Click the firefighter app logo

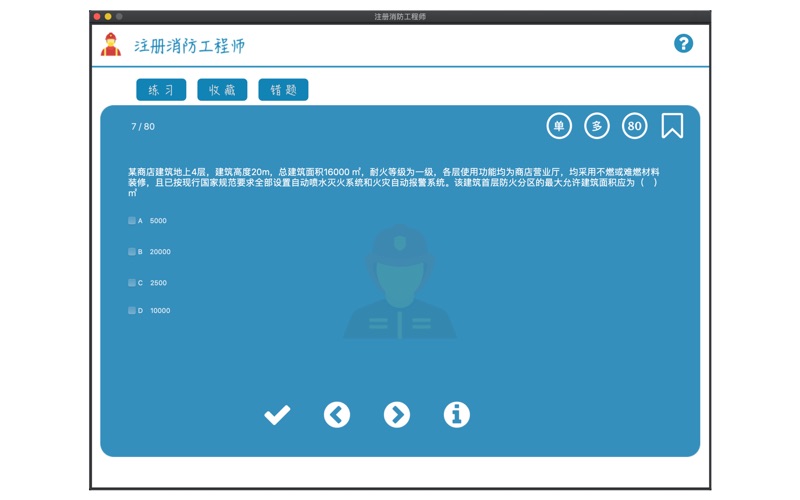point(111,45)
